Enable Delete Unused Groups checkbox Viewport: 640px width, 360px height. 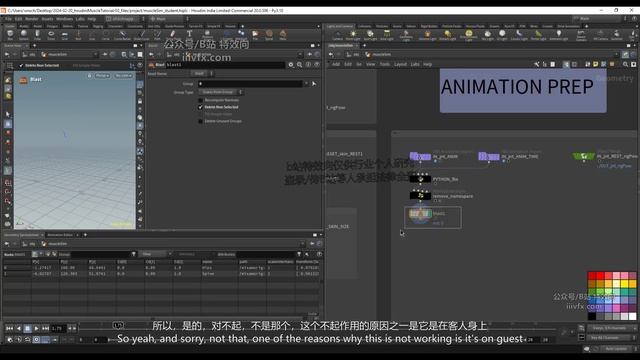200,121
